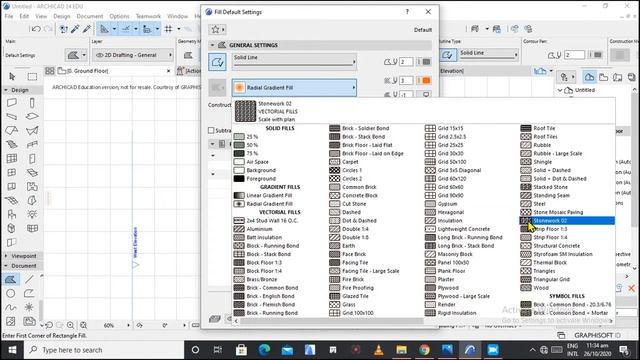Select the Arrow tool in toolbox

tap(12, 76)
